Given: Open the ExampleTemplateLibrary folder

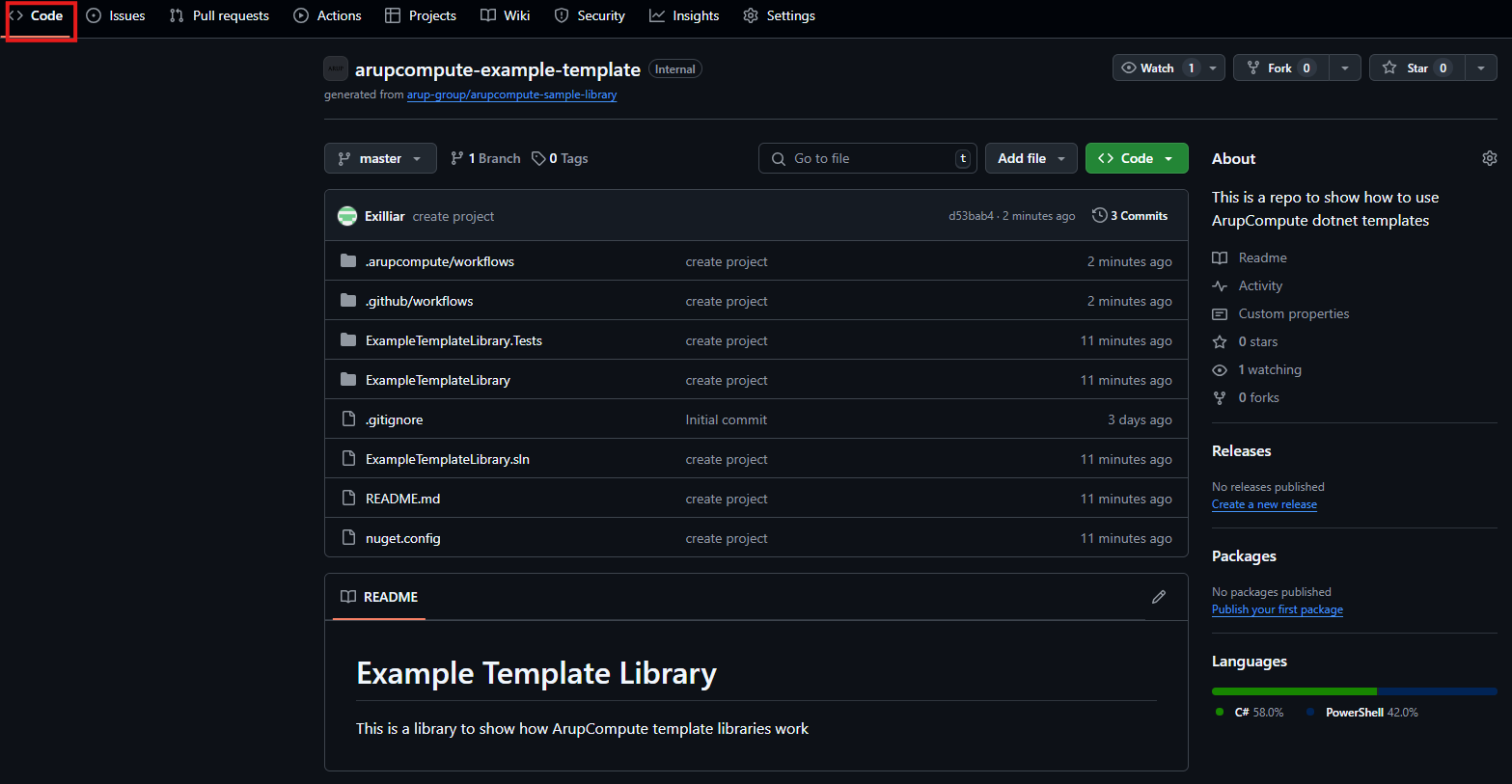Looking at the screenshot, I should tap(437, 380).
